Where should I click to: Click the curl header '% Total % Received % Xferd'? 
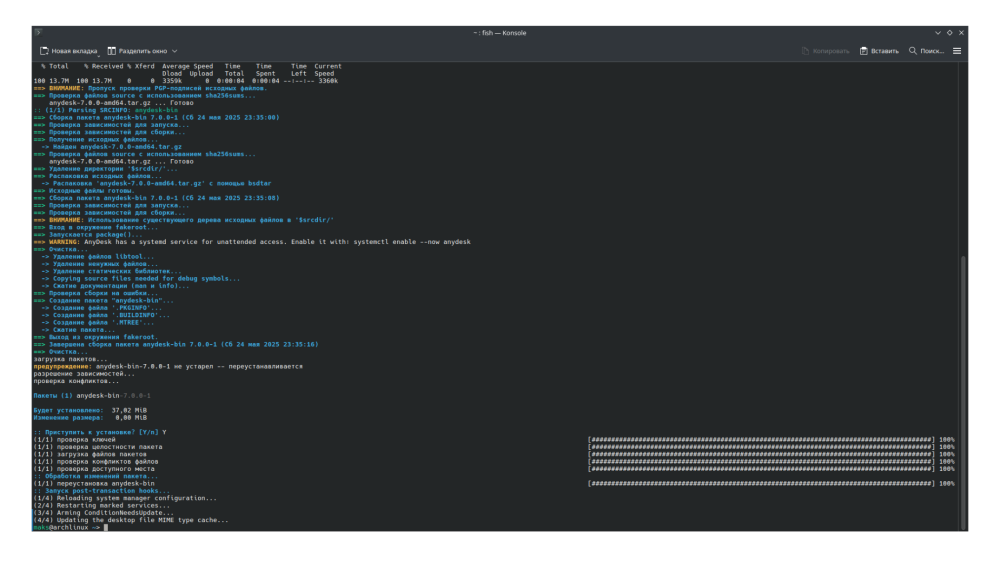coord(98,66)
